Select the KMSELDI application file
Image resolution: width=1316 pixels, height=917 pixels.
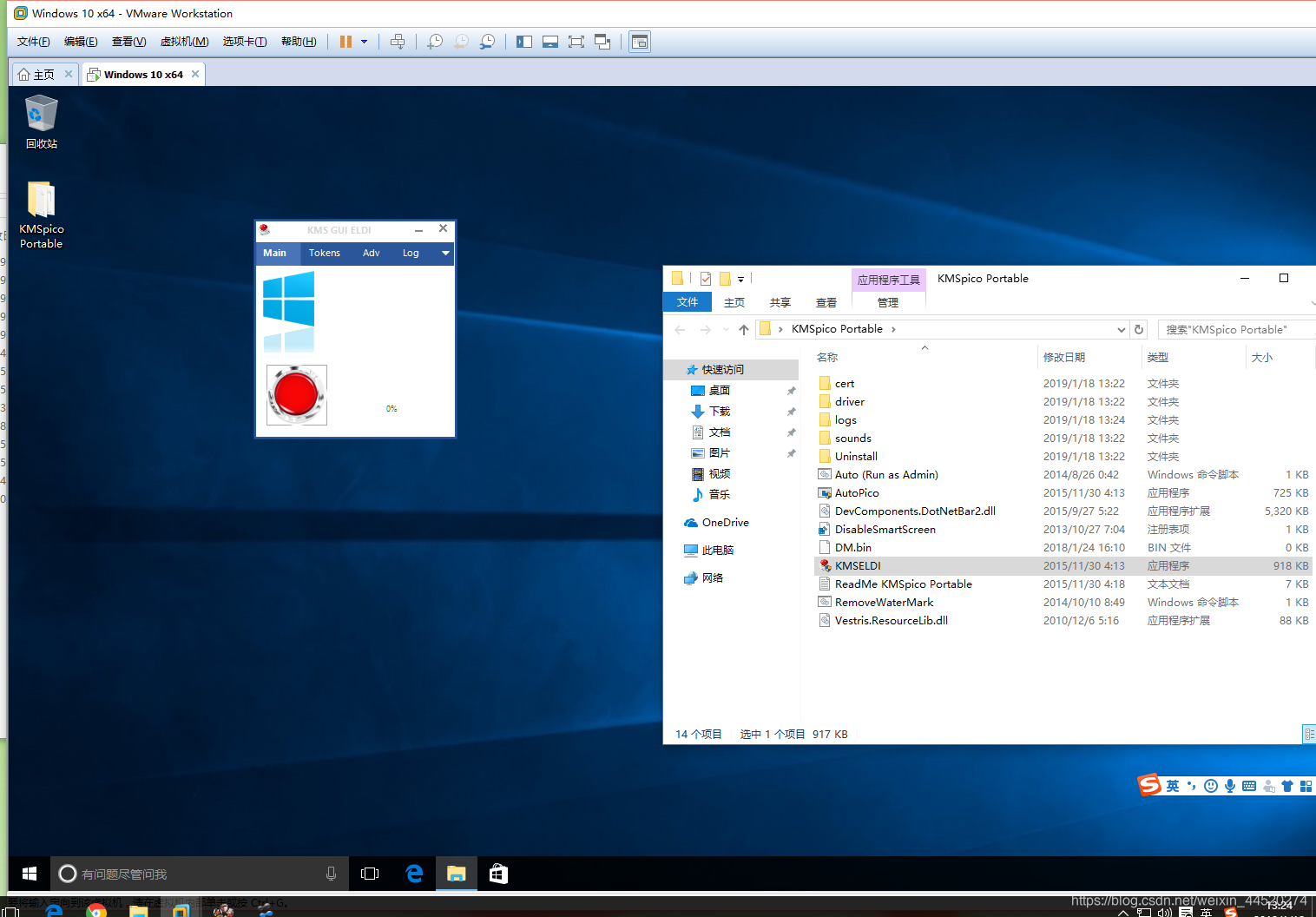click(1063, 566)
